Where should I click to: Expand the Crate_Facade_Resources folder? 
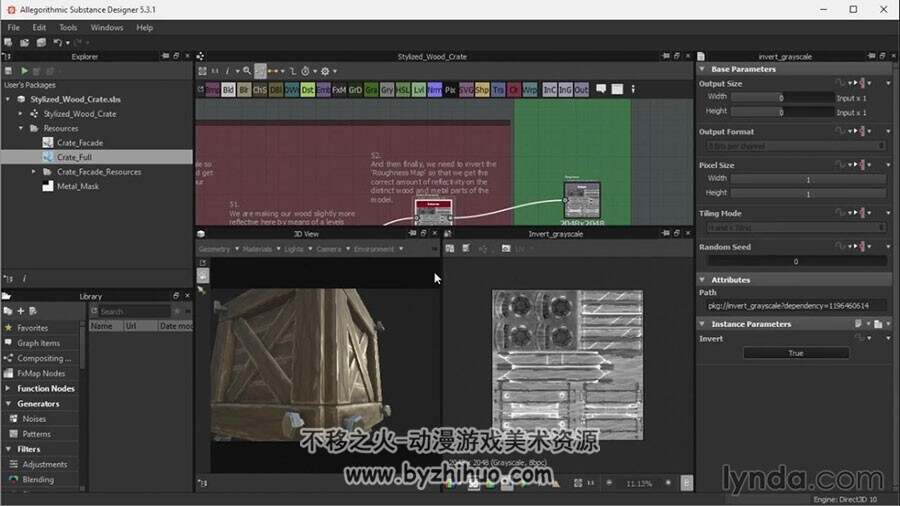[33, 172]
